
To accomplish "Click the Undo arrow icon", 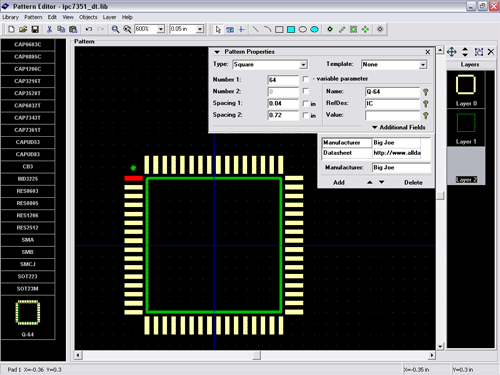I will (89, 30).
